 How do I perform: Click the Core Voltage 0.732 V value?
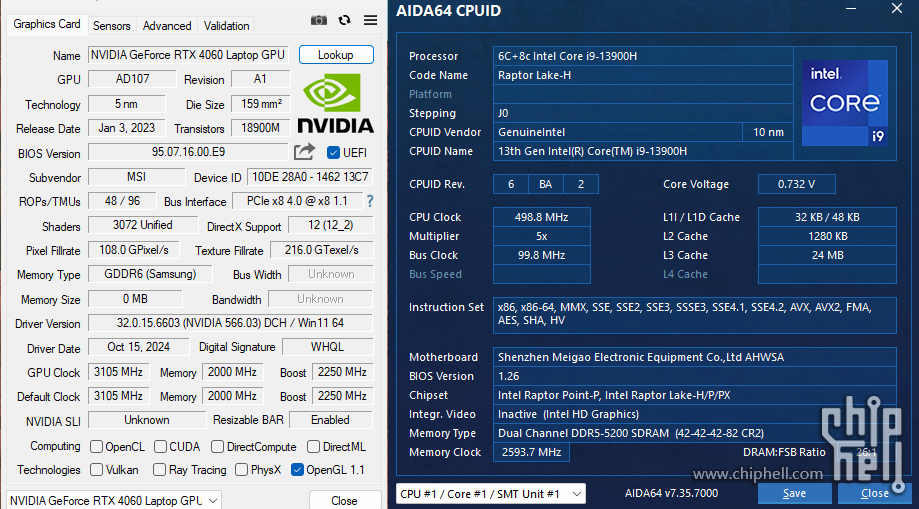797,184
